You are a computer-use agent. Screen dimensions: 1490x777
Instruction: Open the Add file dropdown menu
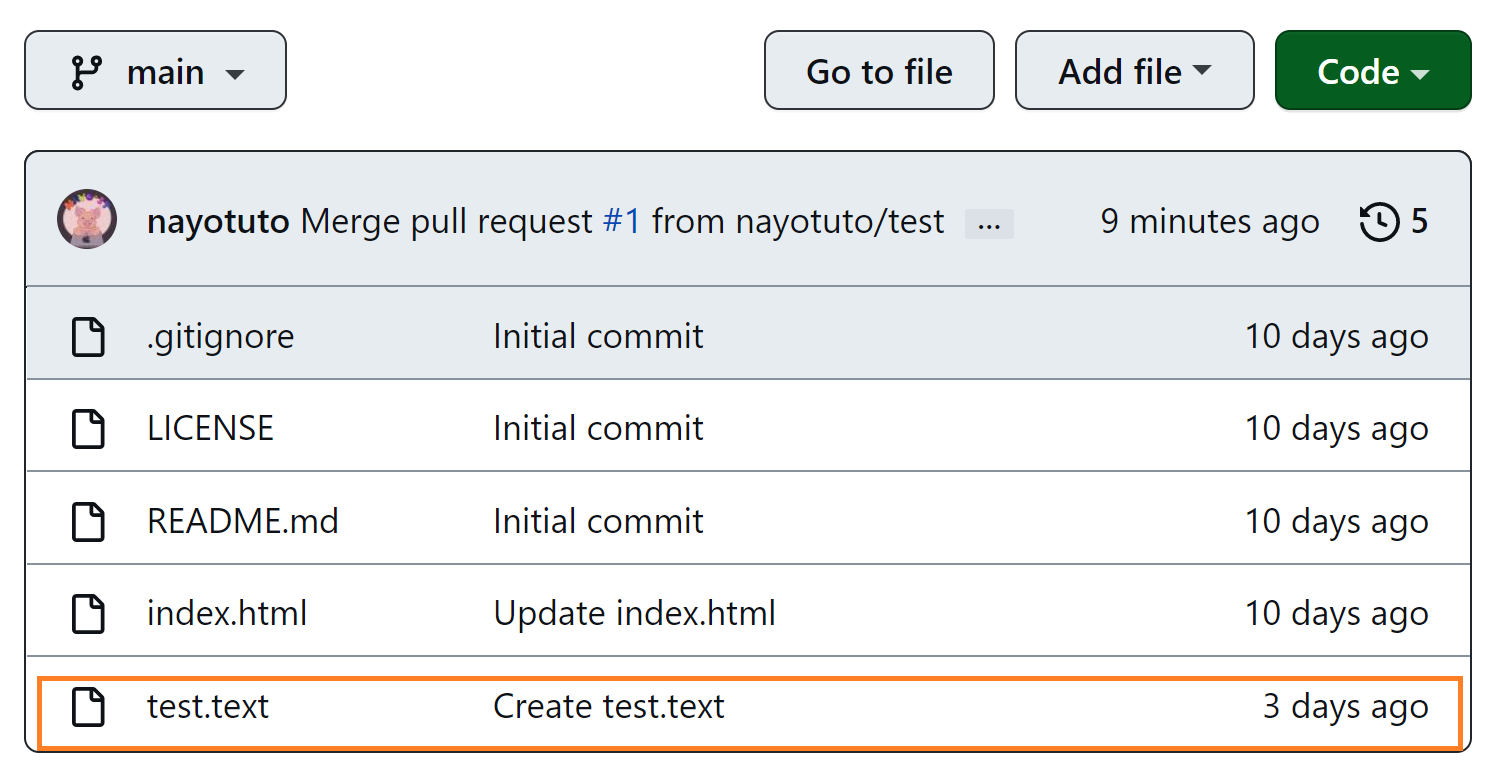(1134, 71)
